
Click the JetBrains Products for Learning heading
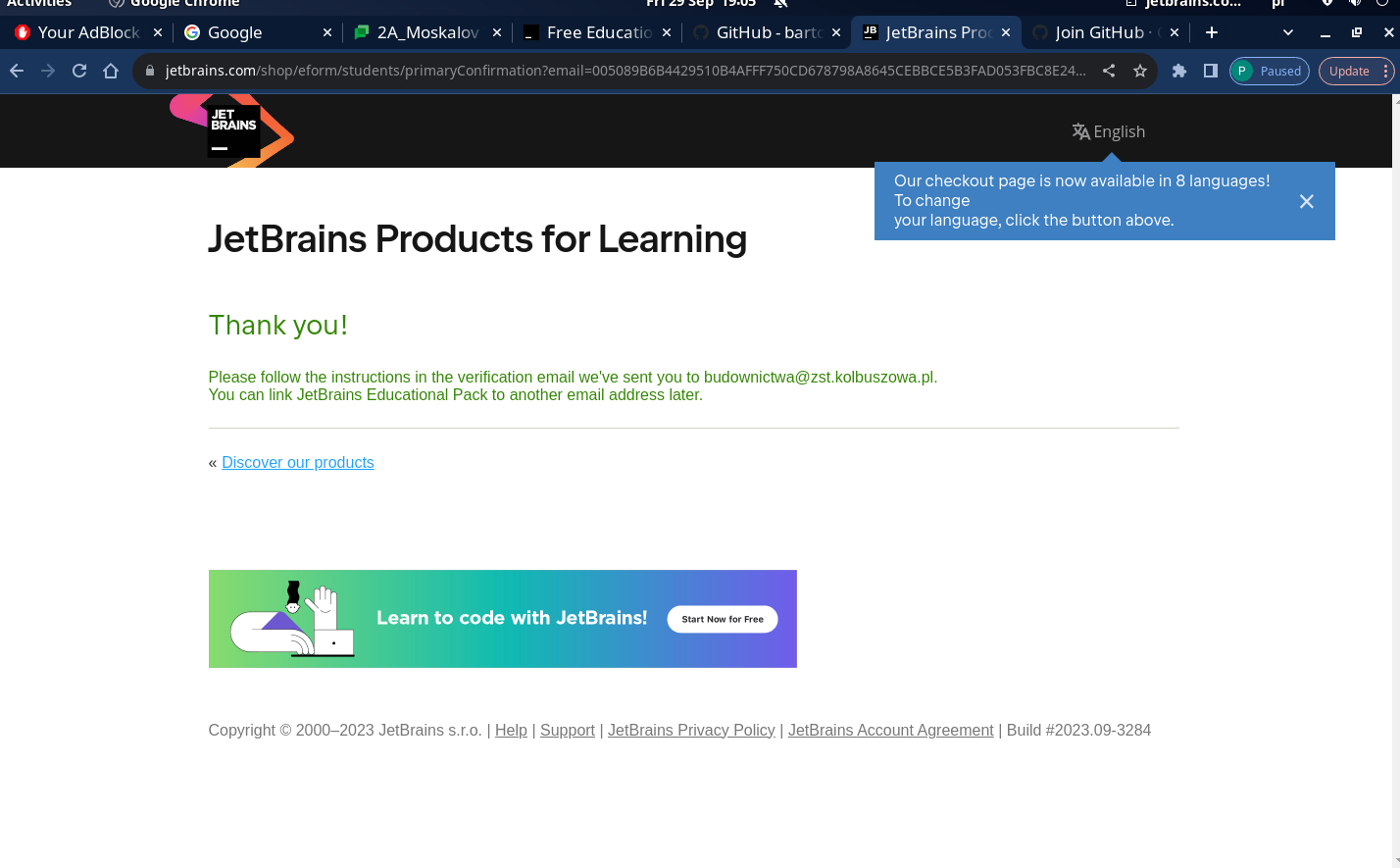click(x=477, y=238)
